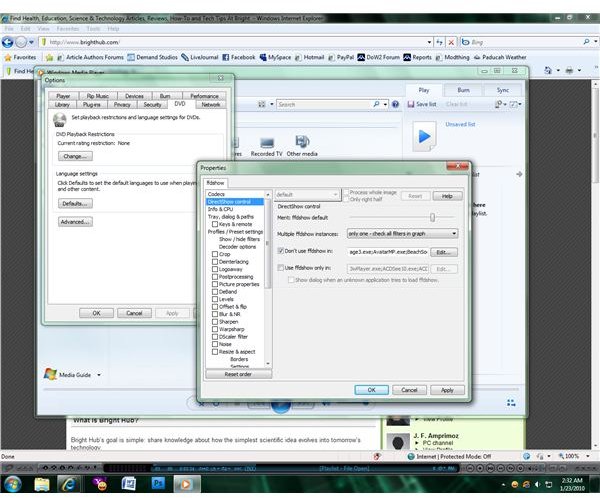This screenshot has width=600, height=498.
Task: Open Multiple ffdshow instances dropdown
Action: (402, 233)
